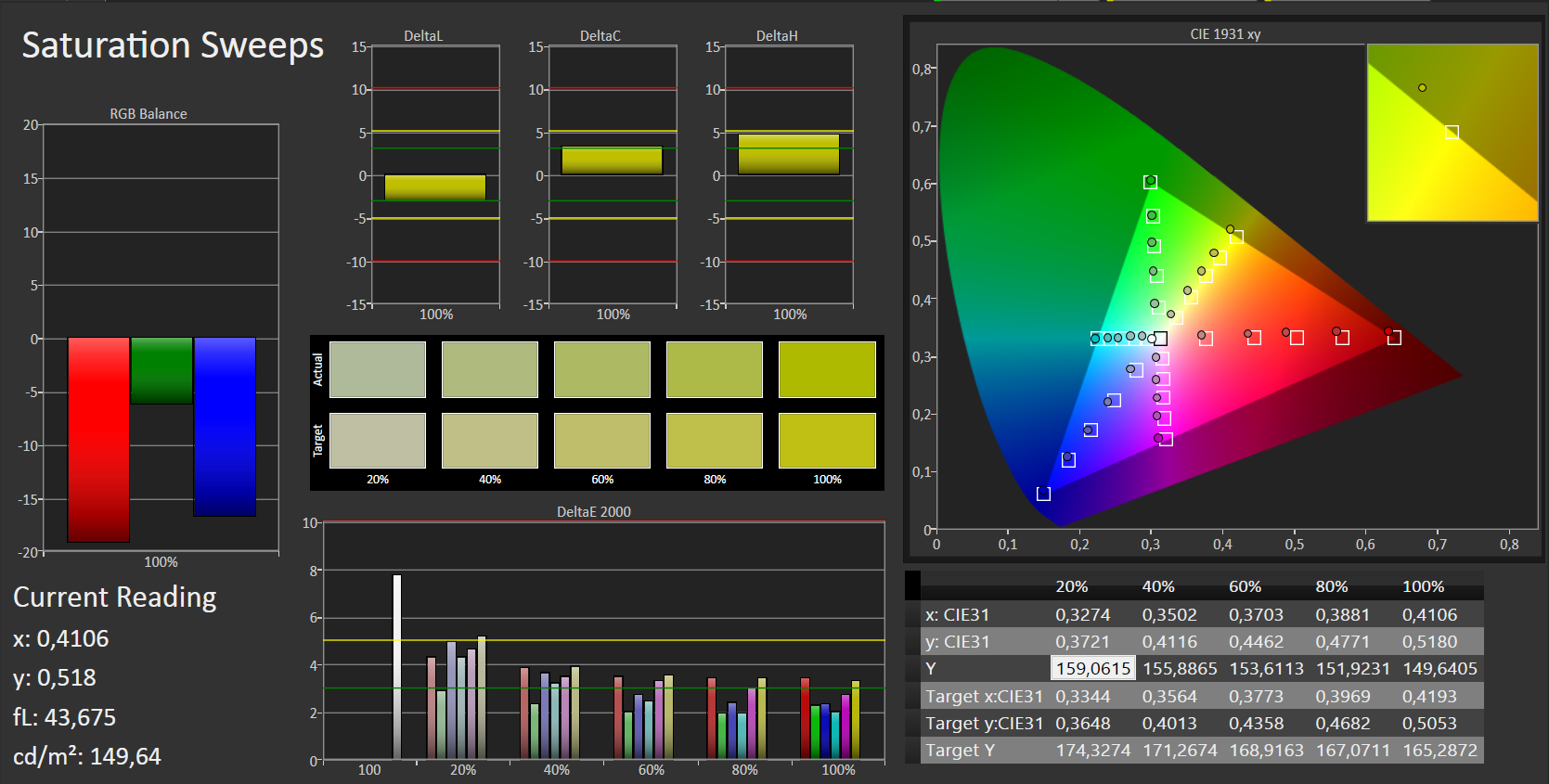Pick the Target 40% color swatch
Image resolution: width=1549 pixels, height=784 pixels.
tap(490, 441)
